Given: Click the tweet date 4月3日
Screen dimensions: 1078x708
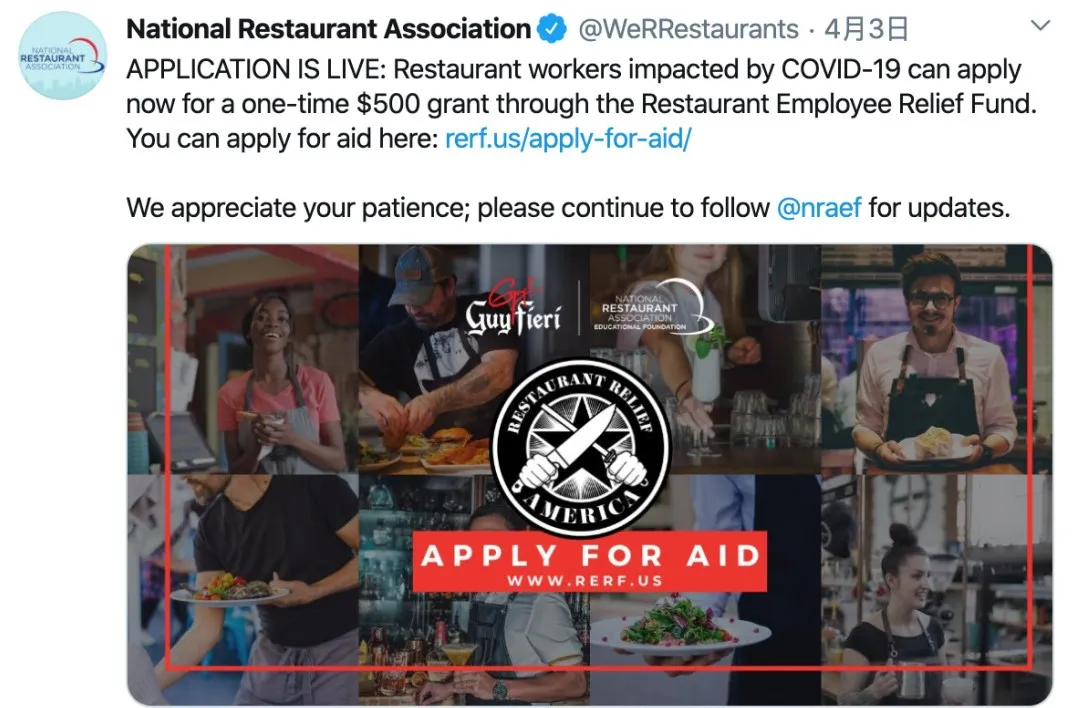Looking at the screenshot, I should pyautogui.click(x=866, y=30).
